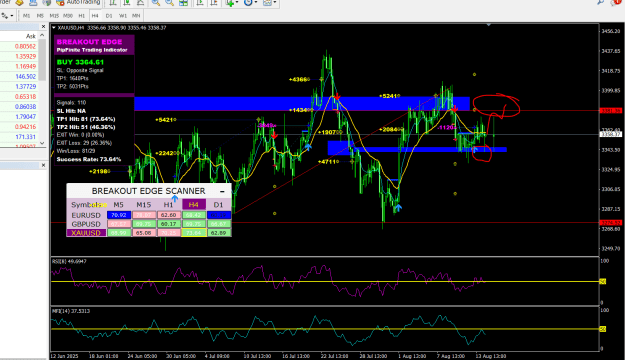Close the lower left panel
Viewport: 625px width, 360px height.
click(43, 165)
